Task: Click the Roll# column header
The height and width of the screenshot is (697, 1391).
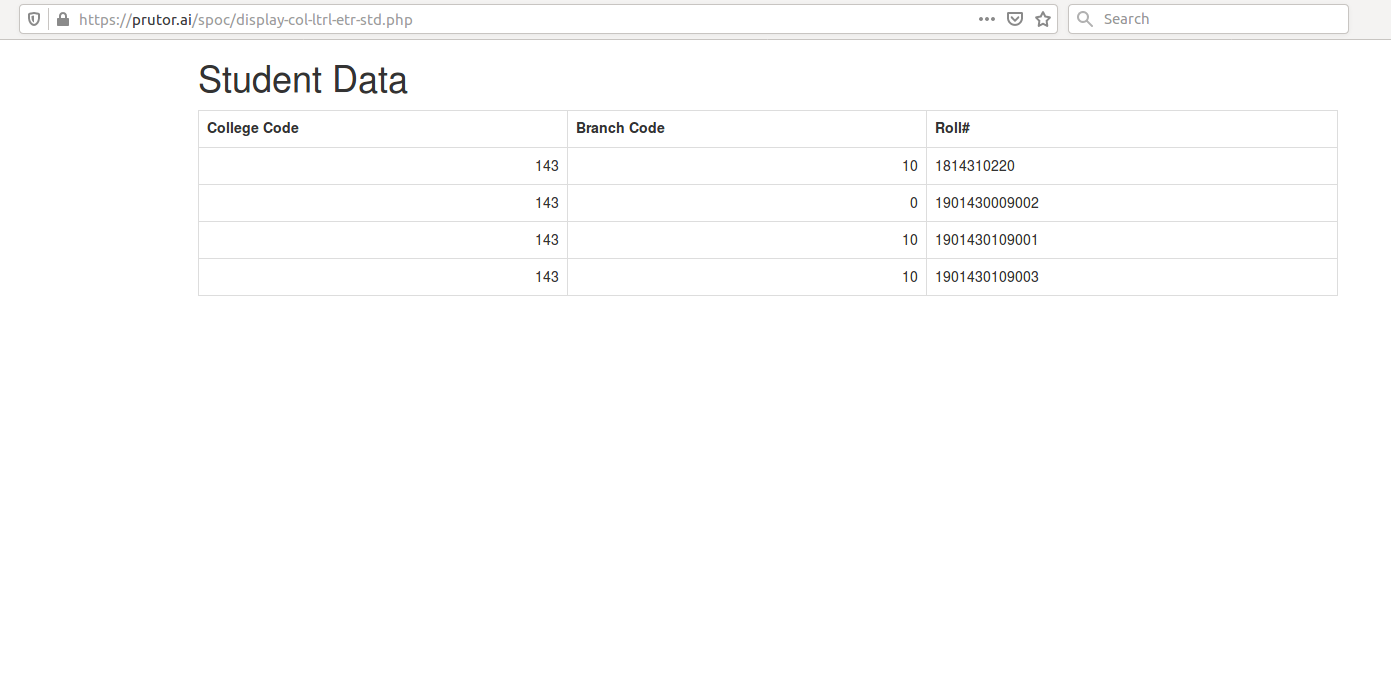Action: [x=952, y=128]
